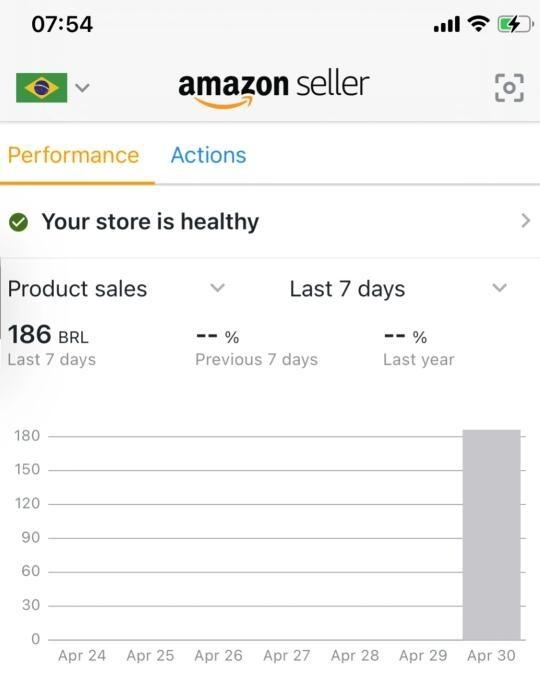Expand marketplace selector chevron beside flag

(82, 88)
